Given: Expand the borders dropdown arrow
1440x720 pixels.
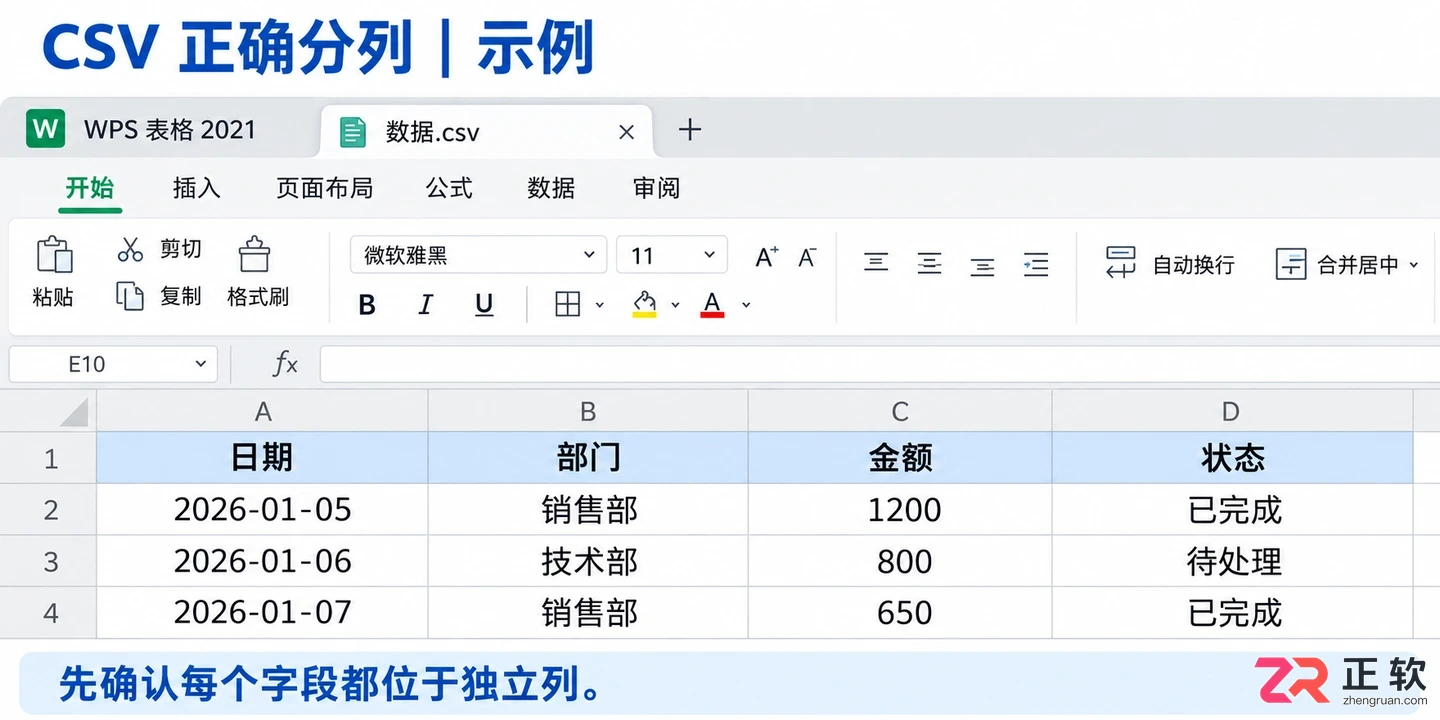Looking at the screenshot, I should pos(599,305).
